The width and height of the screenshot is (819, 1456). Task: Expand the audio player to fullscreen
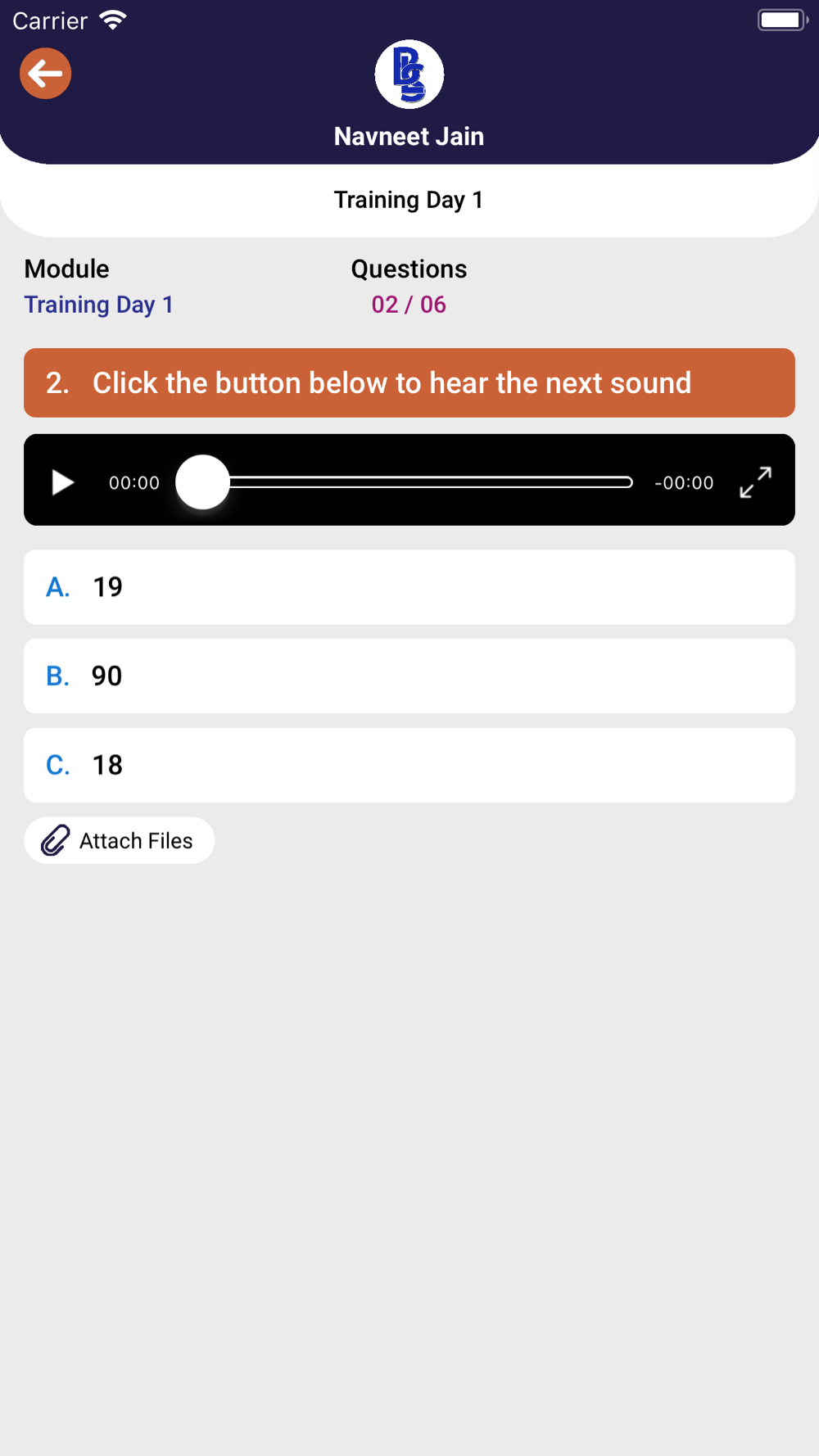point(755,482)
